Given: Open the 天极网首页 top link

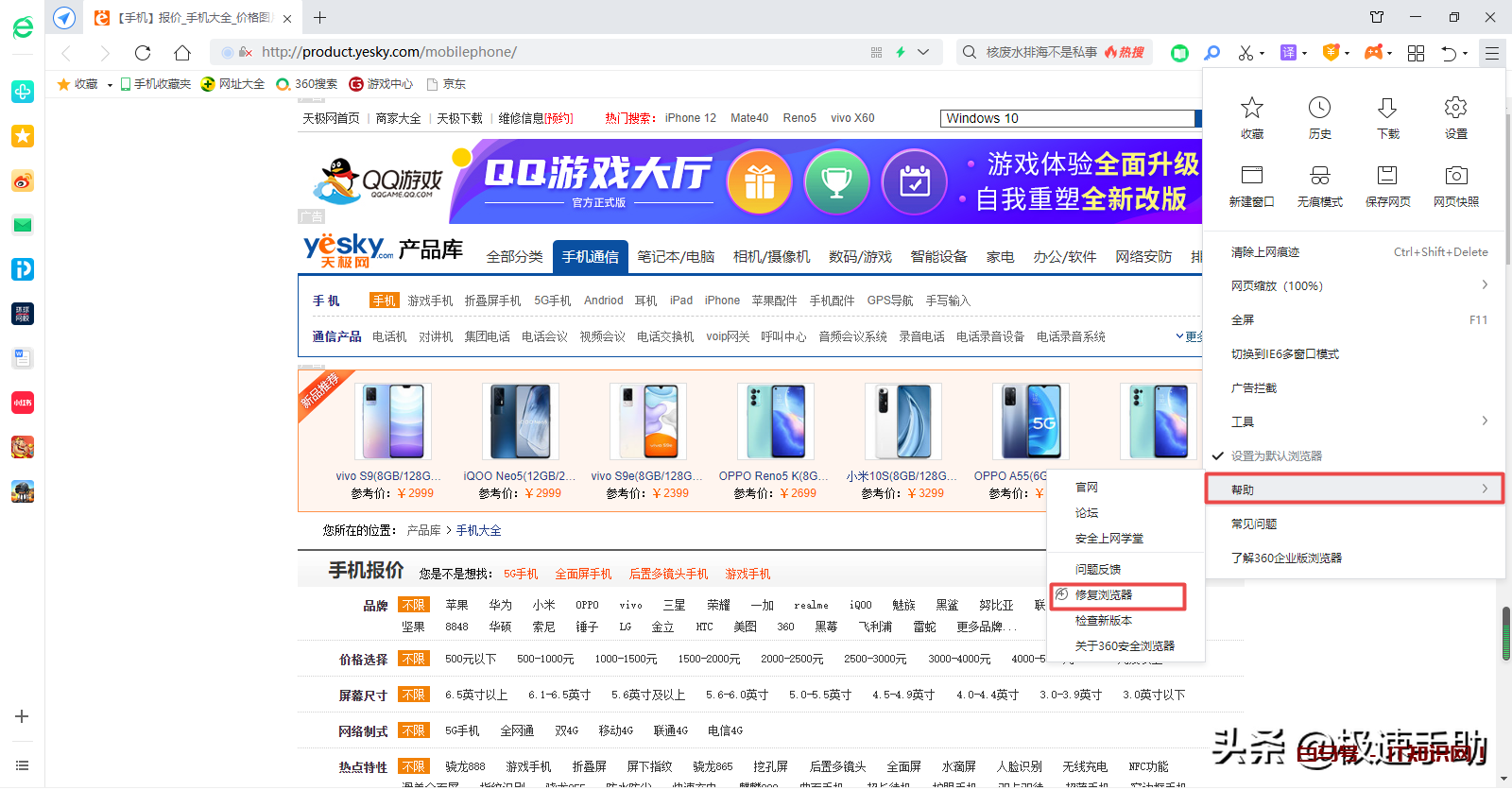Looking at the screenshot, I should [x=331, y=118].
